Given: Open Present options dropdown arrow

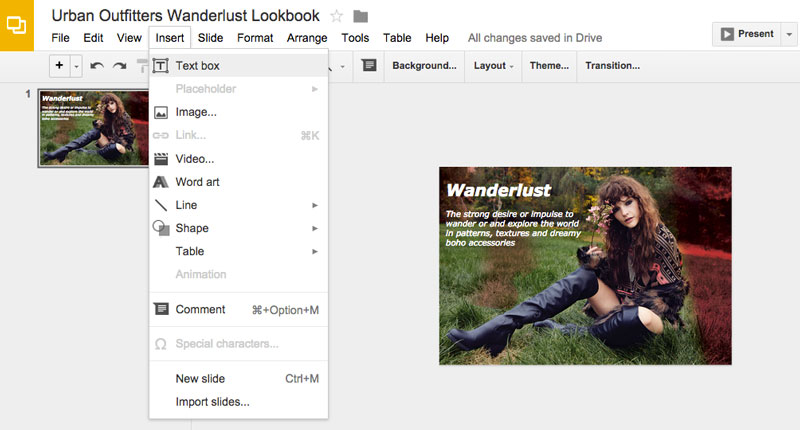Looking at the screenshot, I should pos(789,34).
